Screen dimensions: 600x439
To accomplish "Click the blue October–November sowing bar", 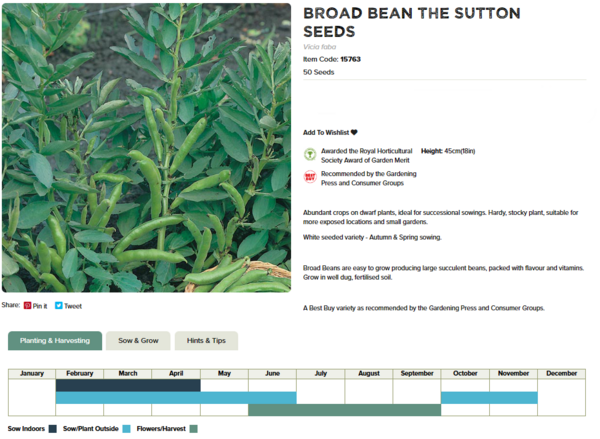I will [x=489, y=397].
